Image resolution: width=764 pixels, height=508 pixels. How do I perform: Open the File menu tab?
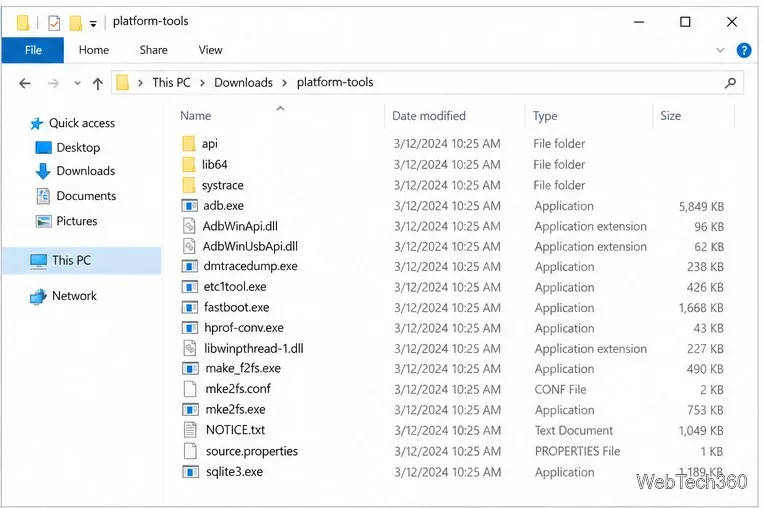pyautogui.click(x=33, y=50)
